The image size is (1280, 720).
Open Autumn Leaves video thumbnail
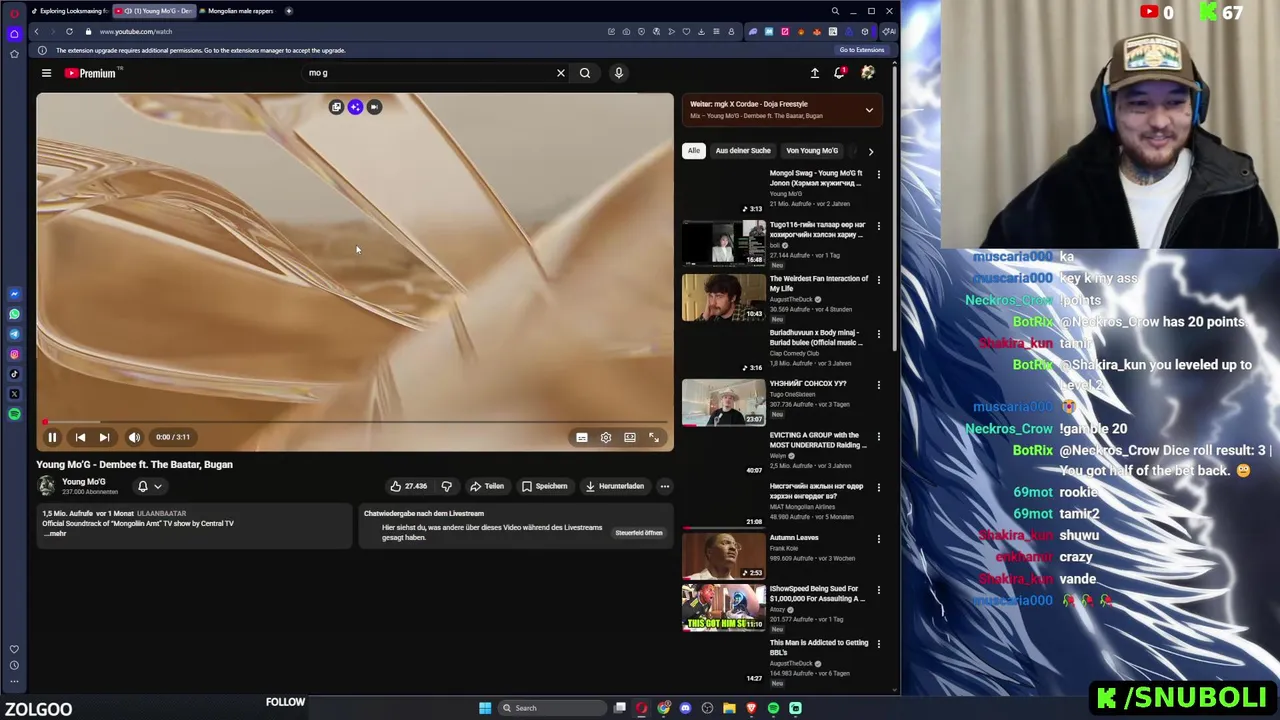(x=724, y=557)
